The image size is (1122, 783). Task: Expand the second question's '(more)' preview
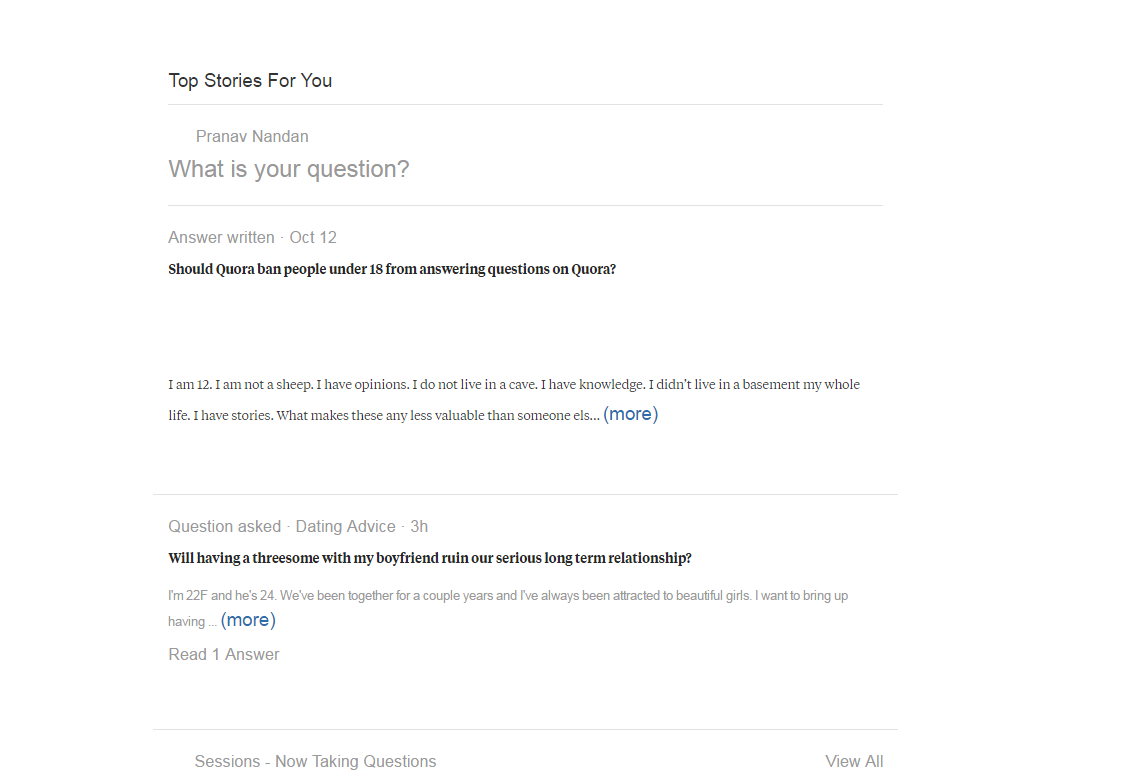248,619
